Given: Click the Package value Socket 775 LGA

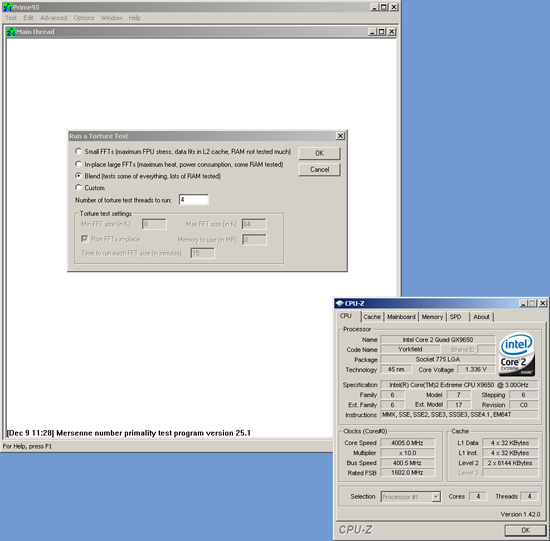Looking at the screenshot, I should pos(437,359).
